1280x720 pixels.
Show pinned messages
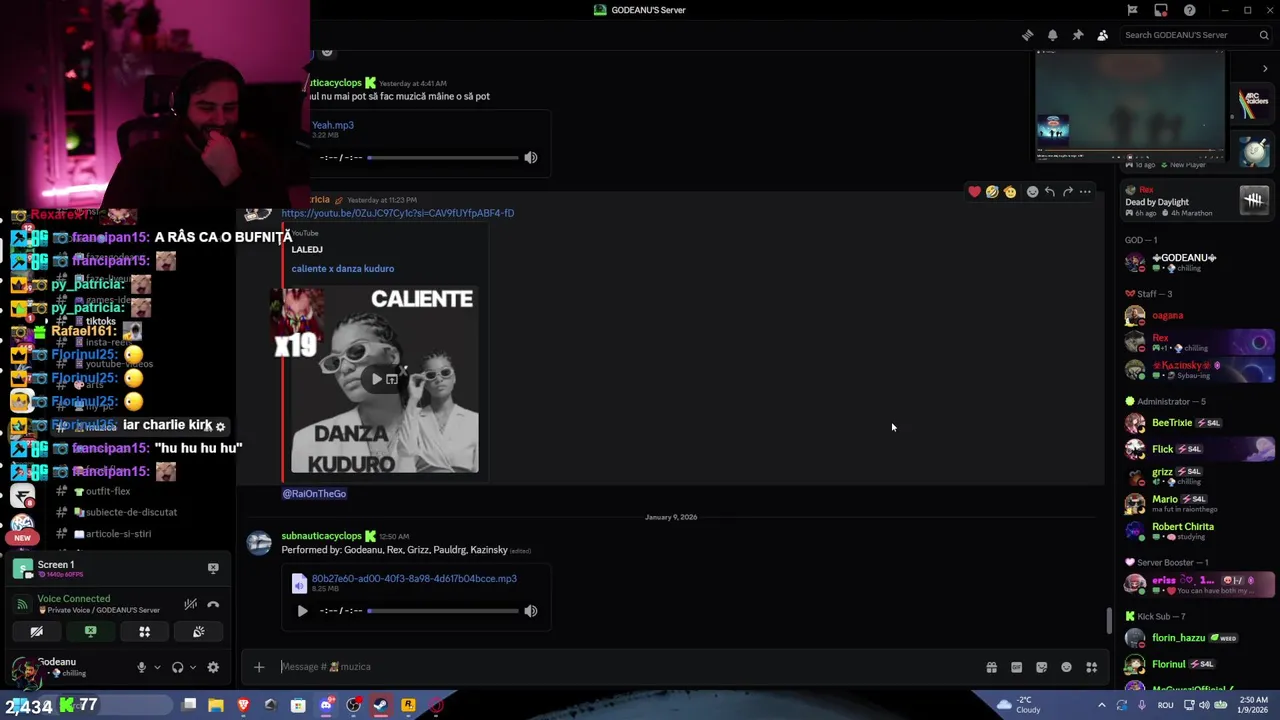(x=1077, y=35)
